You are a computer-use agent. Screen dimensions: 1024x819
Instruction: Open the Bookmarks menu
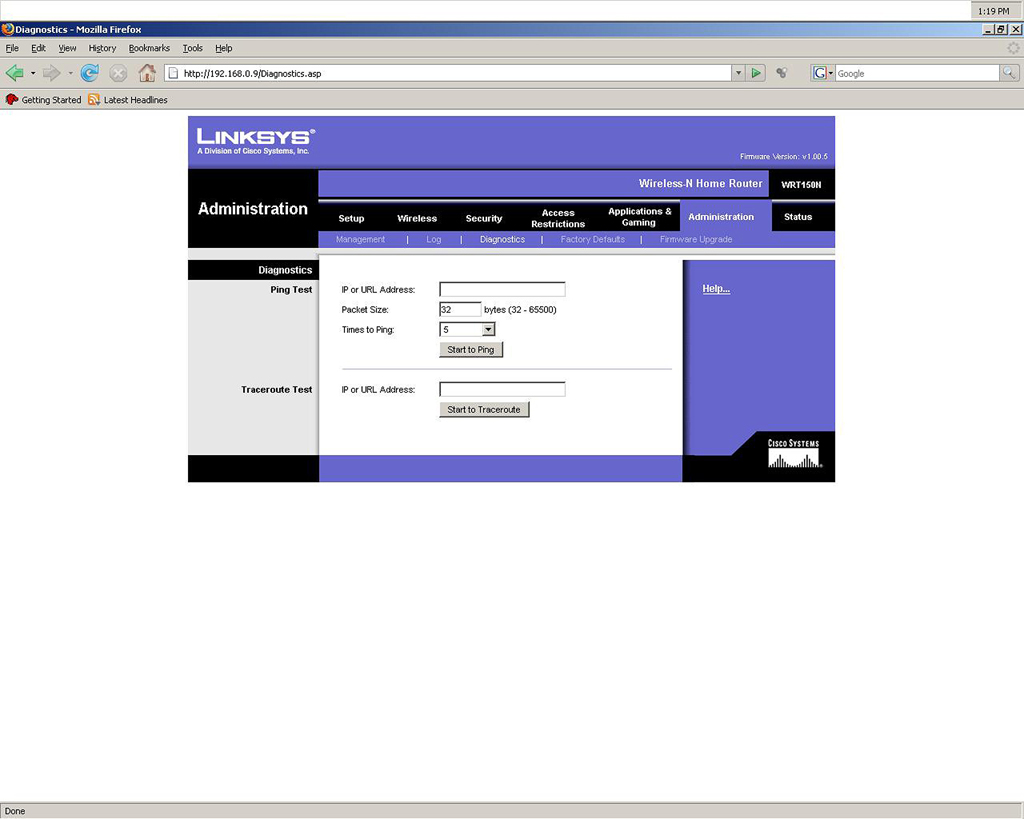pyautogui.click(x=149, y=48)
